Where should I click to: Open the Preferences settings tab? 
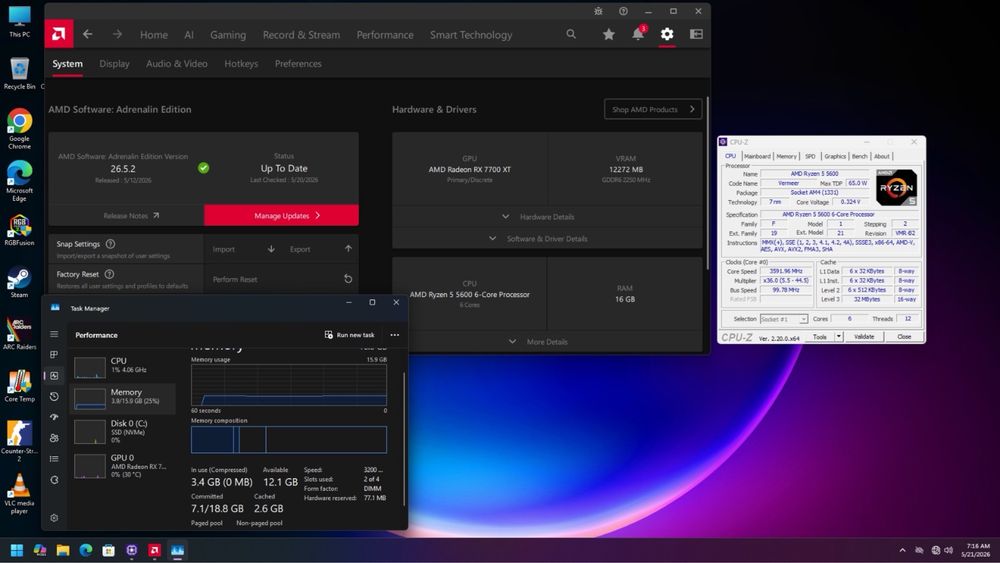[x=298, y=64]
